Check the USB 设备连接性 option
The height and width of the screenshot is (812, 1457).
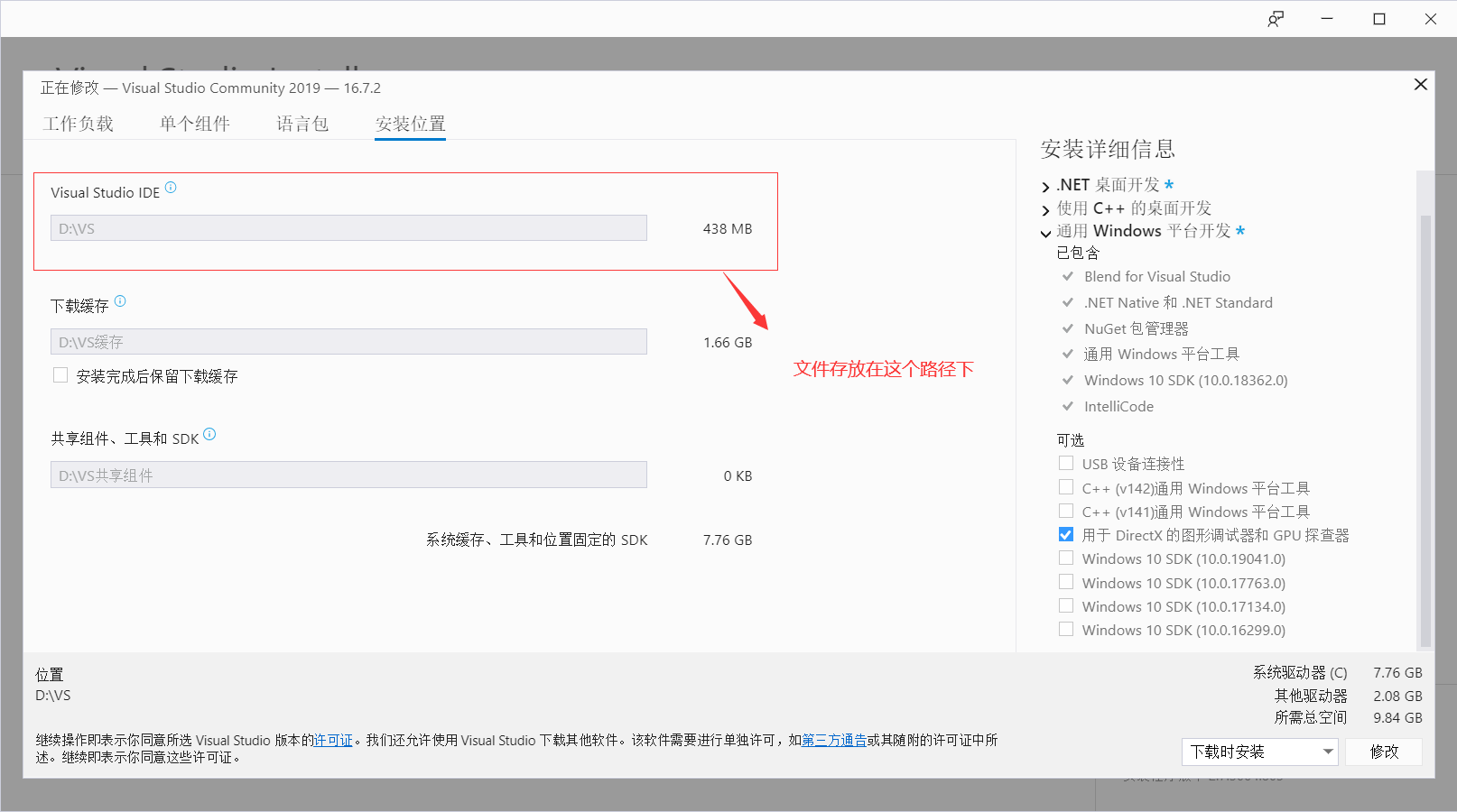(1066, 463)
